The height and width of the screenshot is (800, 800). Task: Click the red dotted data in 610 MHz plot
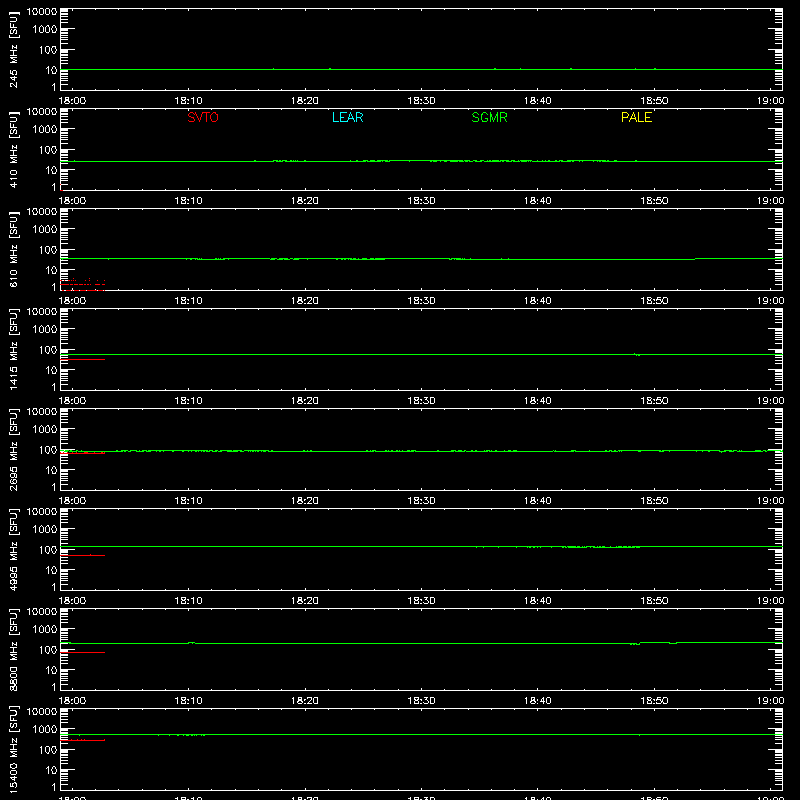[x=83, y=285]
